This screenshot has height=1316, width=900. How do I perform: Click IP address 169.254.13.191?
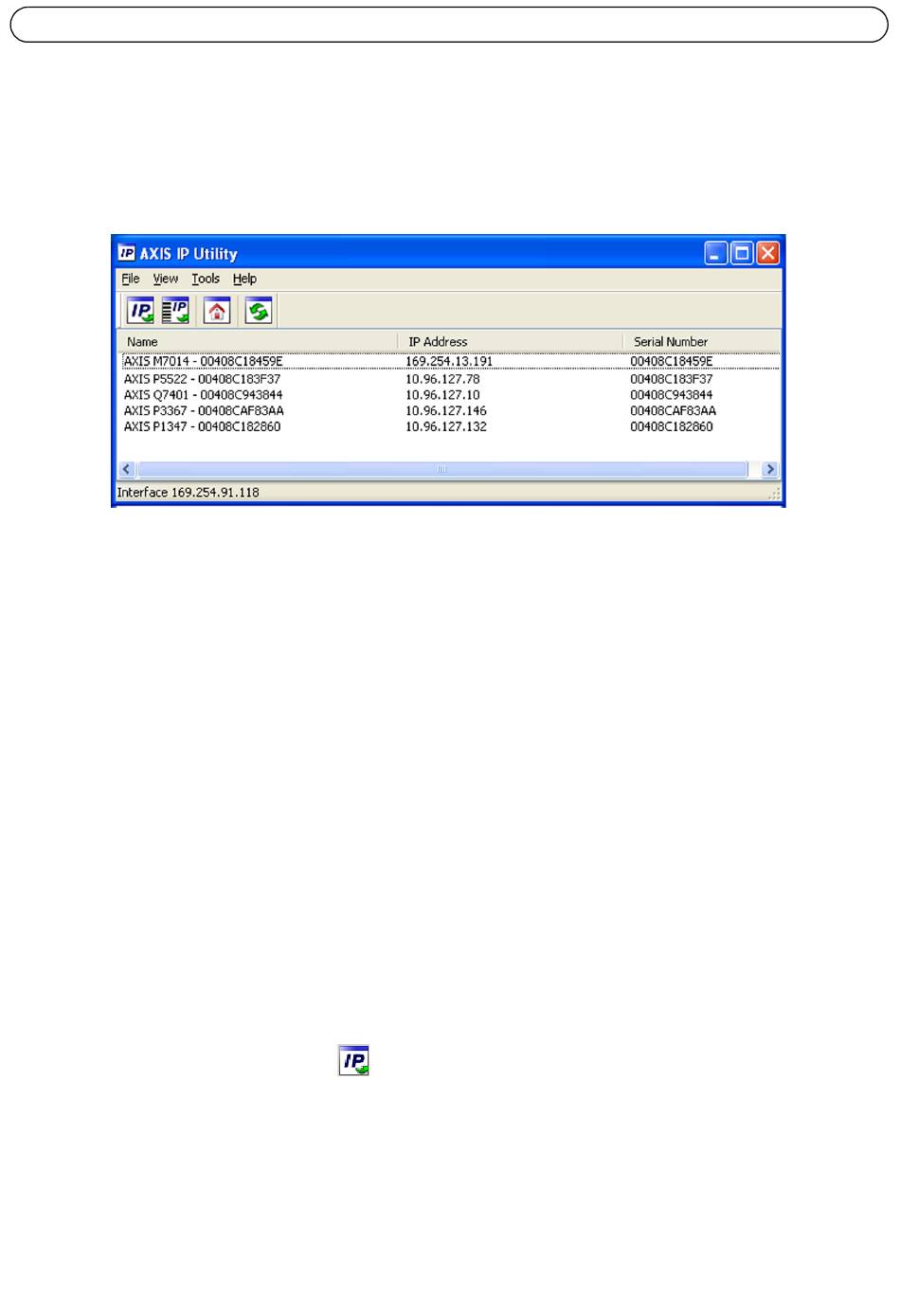click(449, 362)
